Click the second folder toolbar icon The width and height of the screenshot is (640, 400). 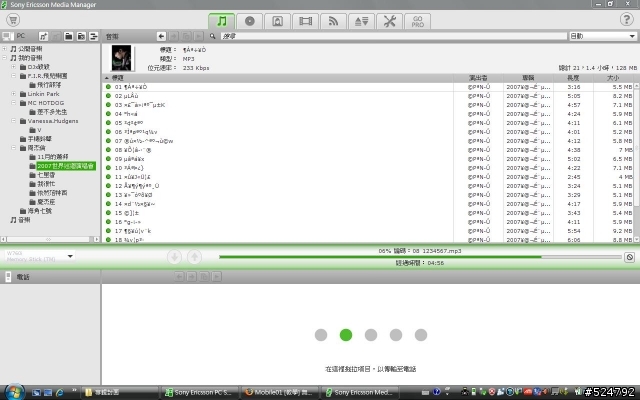coord(81,36)
